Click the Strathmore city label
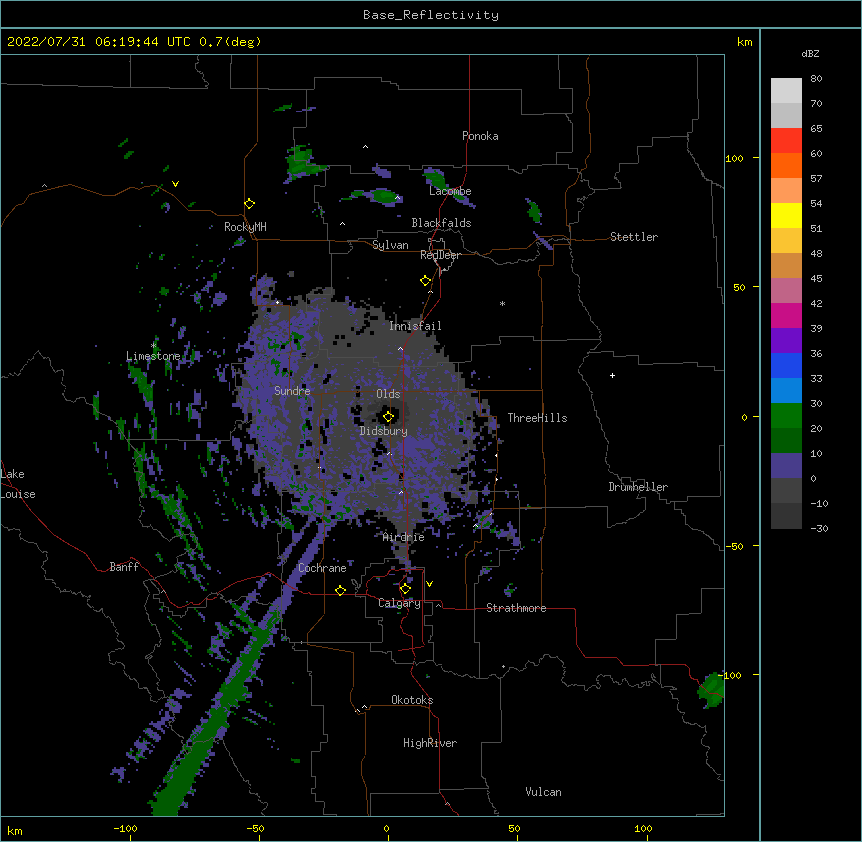862x842 pixels. [x=516, y=608]
